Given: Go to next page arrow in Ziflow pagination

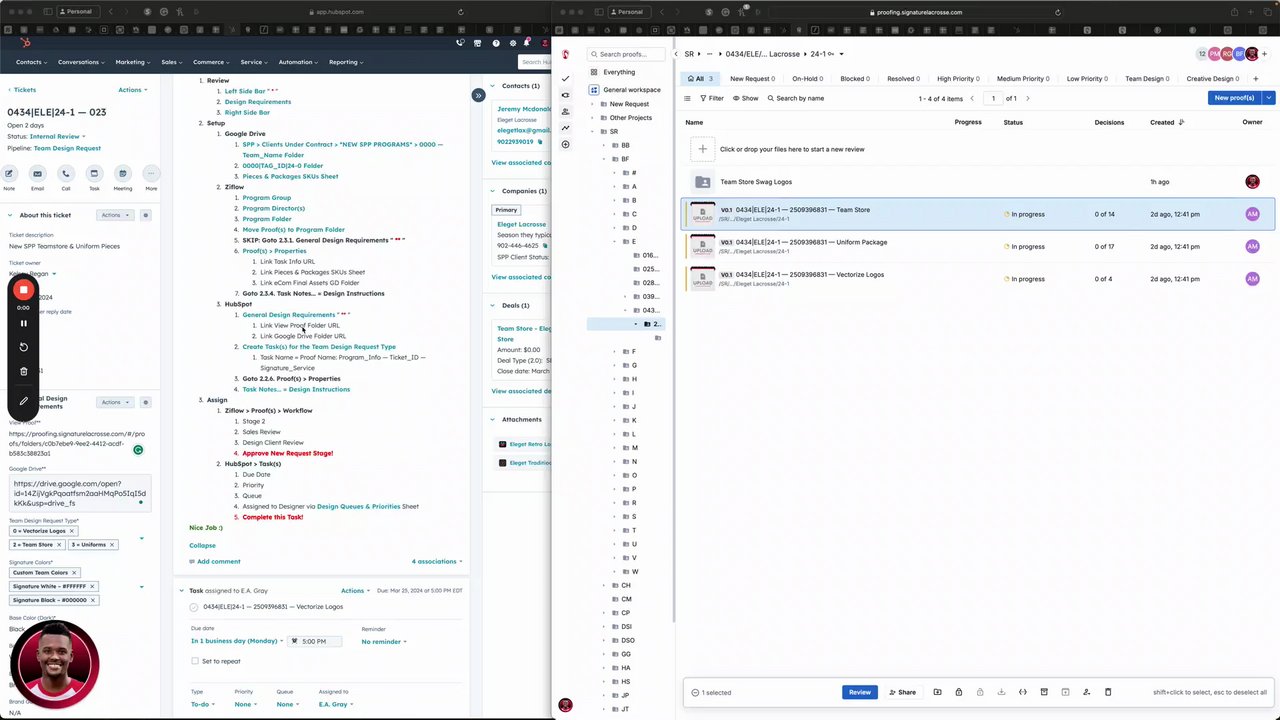Looking at the screenshot, I should pyautogui.click(x=1027, y=98).
